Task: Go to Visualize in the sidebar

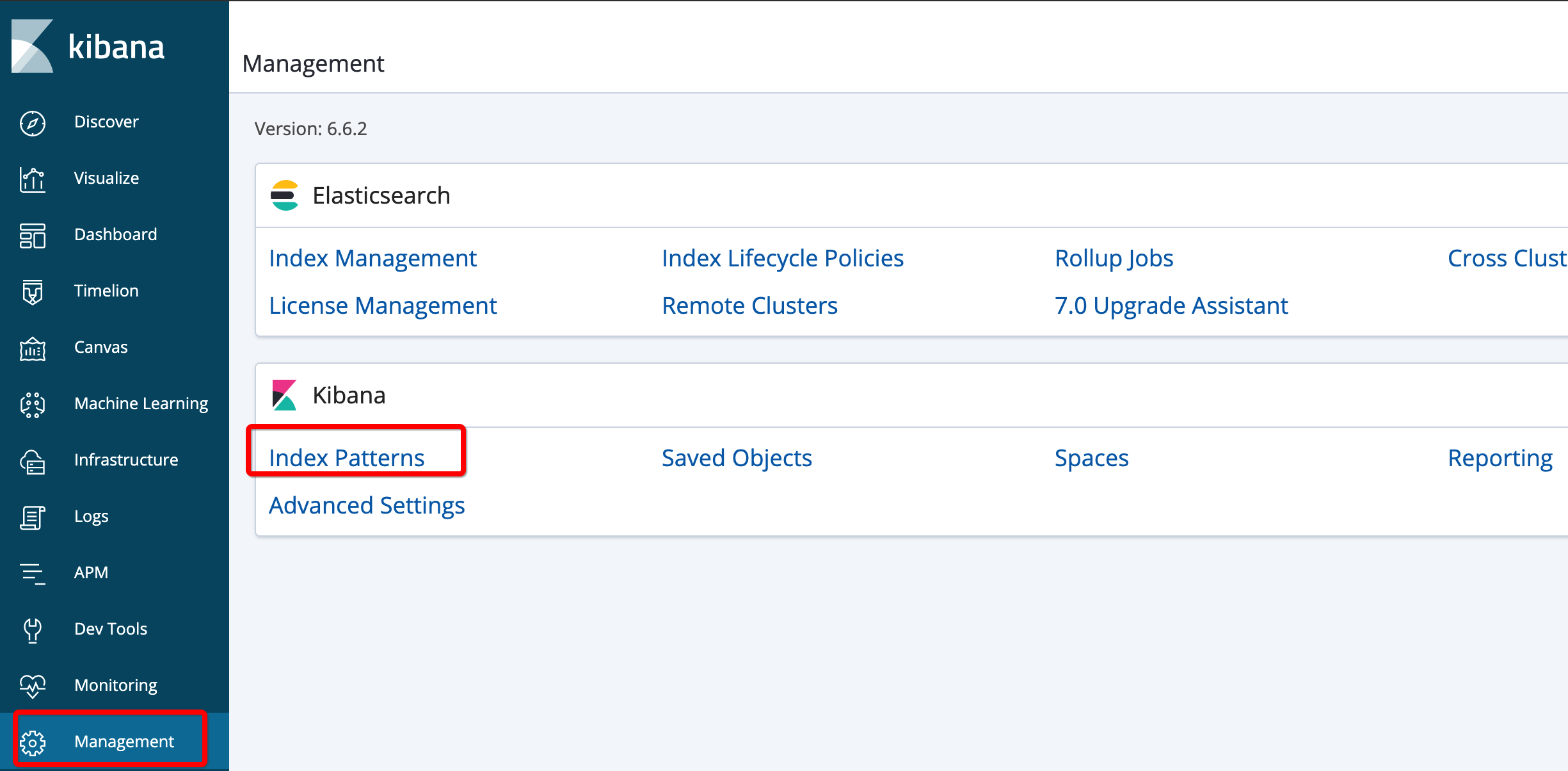Action: [106, 178]
